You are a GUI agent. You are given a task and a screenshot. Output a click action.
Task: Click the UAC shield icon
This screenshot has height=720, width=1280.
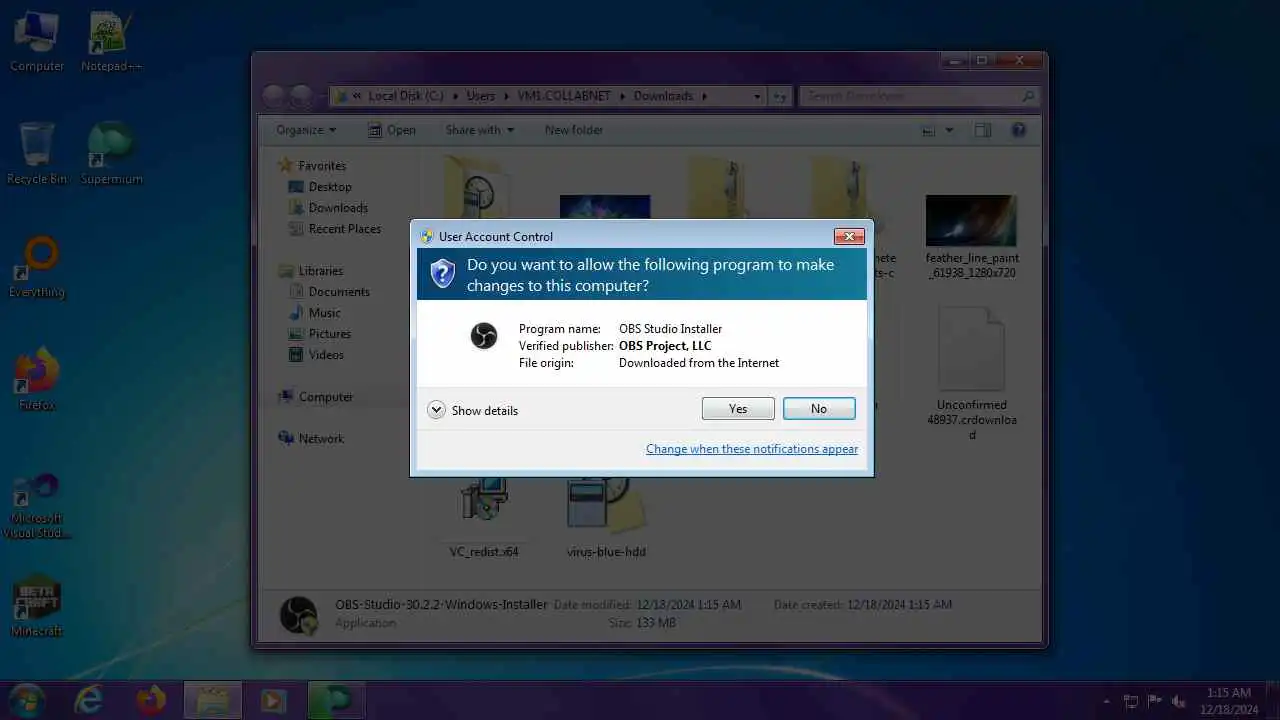(442, 273)
